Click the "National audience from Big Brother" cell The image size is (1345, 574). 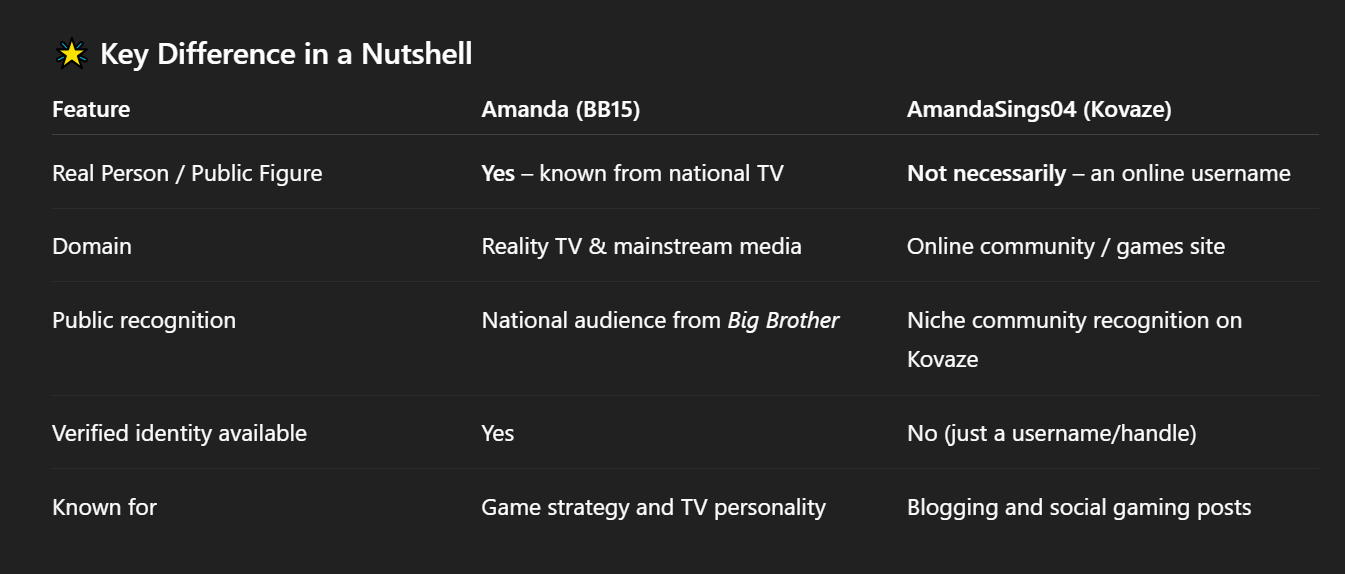660,320
